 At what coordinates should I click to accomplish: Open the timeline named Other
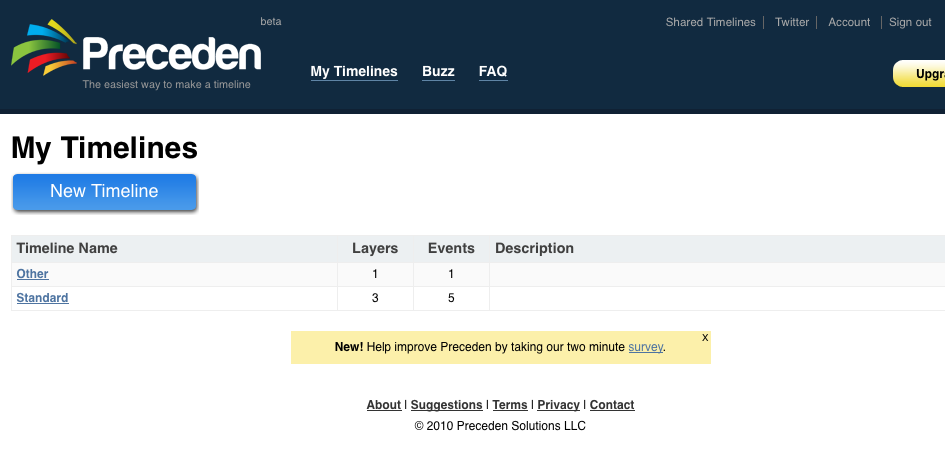tap(32, 274)
